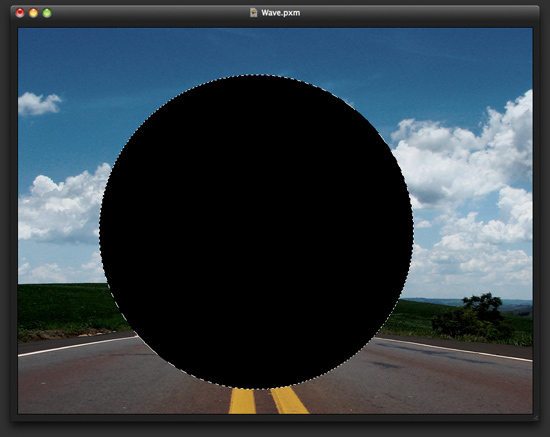
Task: Click the left yellow road stripe
Action: click(x=242, y=401)
